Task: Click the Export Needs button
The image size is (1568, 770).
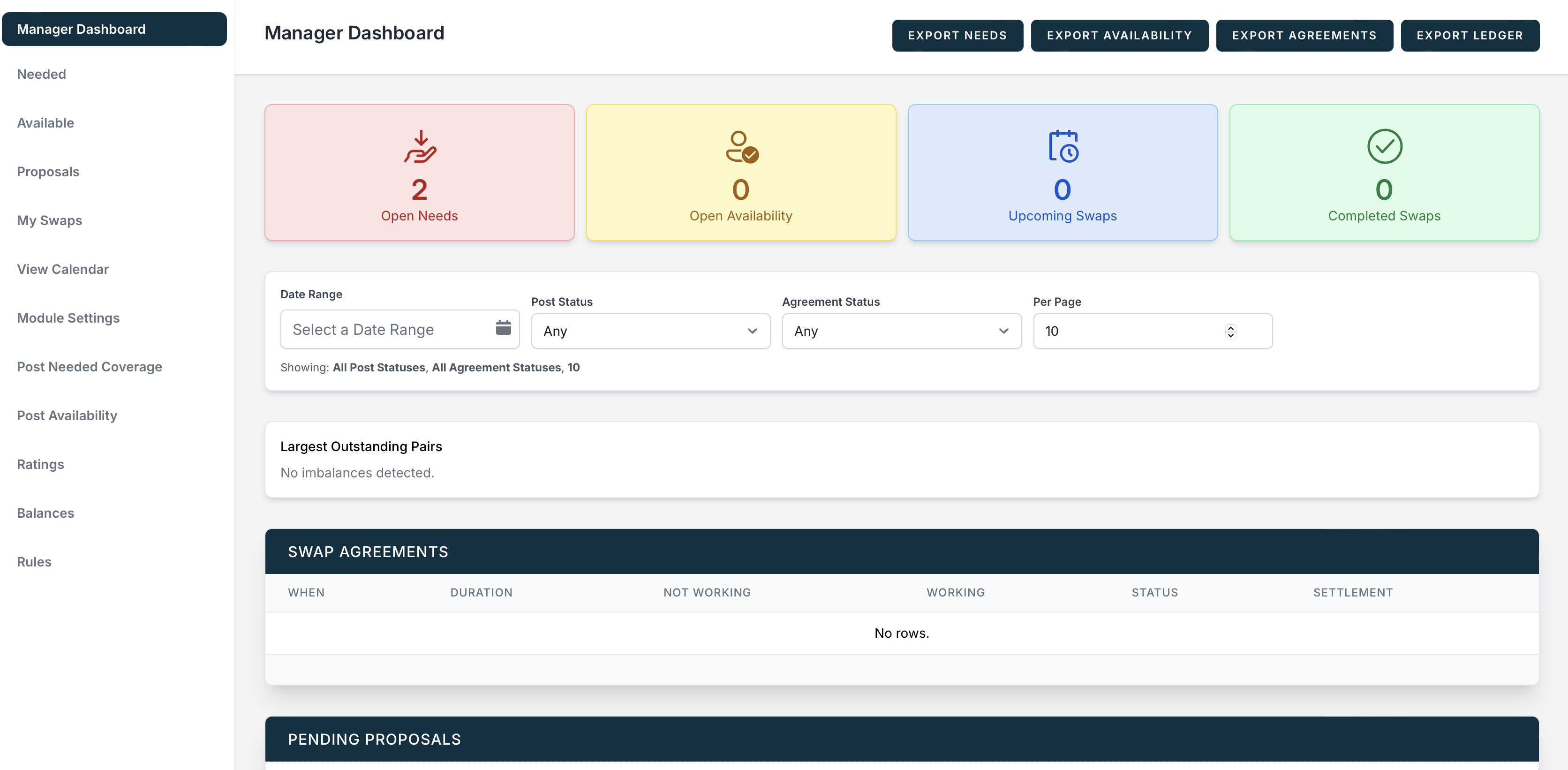Action: point(957,35)
